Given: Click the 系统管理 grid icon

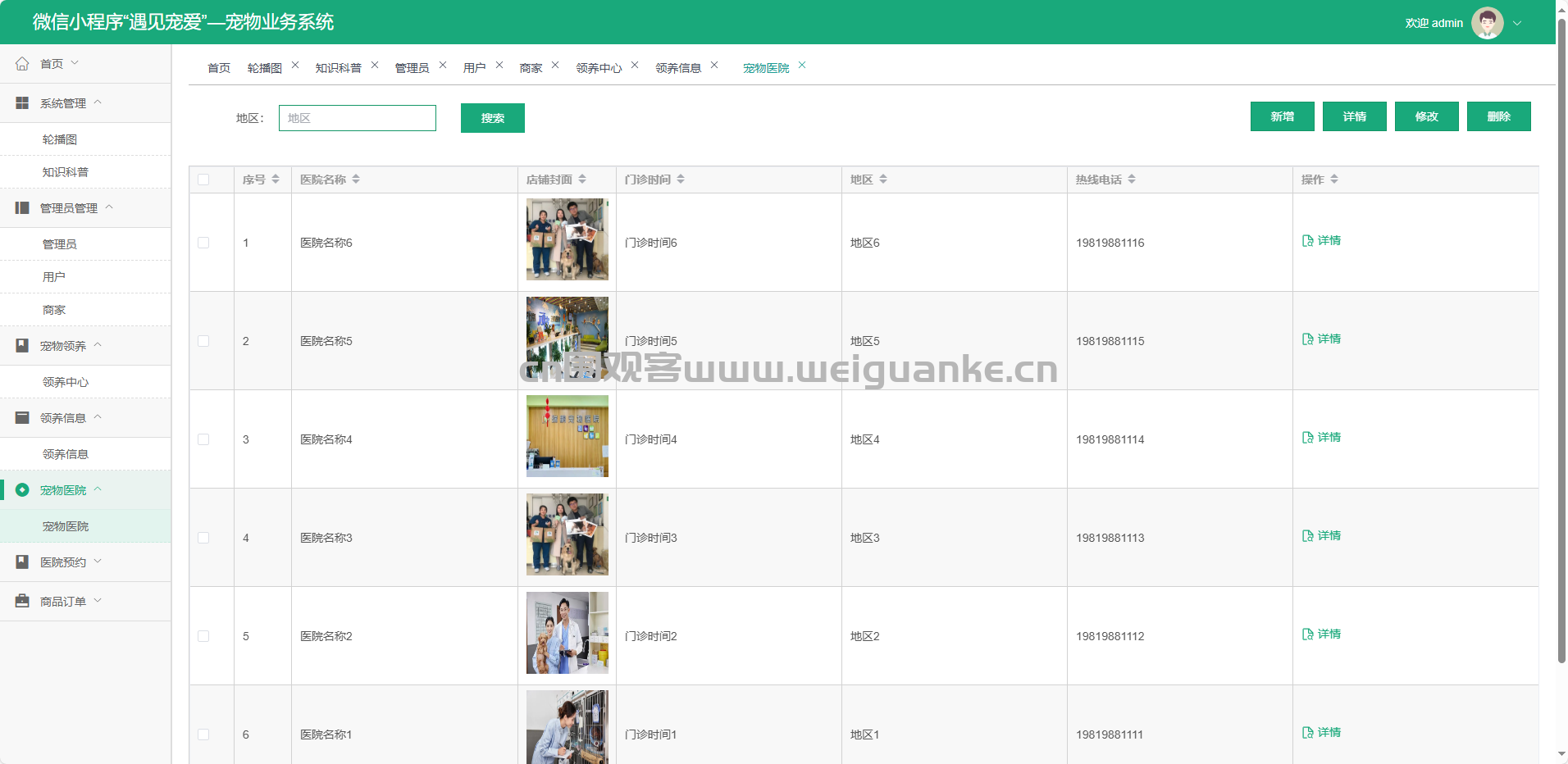Looking at the screenshot, I should coord(22,103).
